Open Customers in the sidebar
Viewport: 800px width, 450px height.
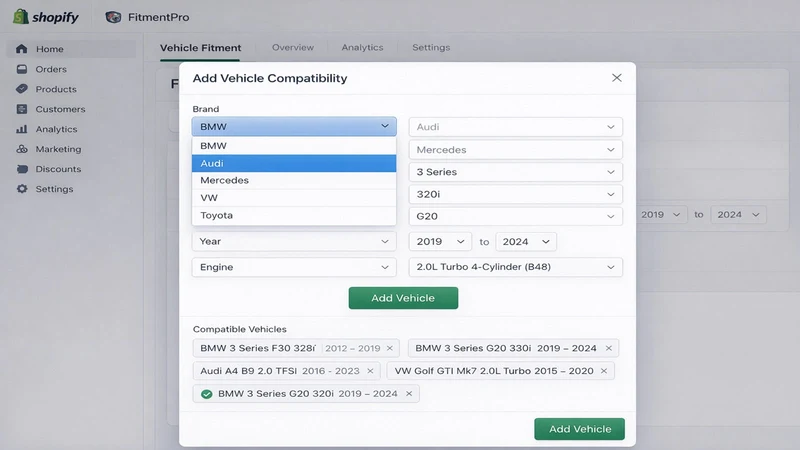click(x=60, y=109)
